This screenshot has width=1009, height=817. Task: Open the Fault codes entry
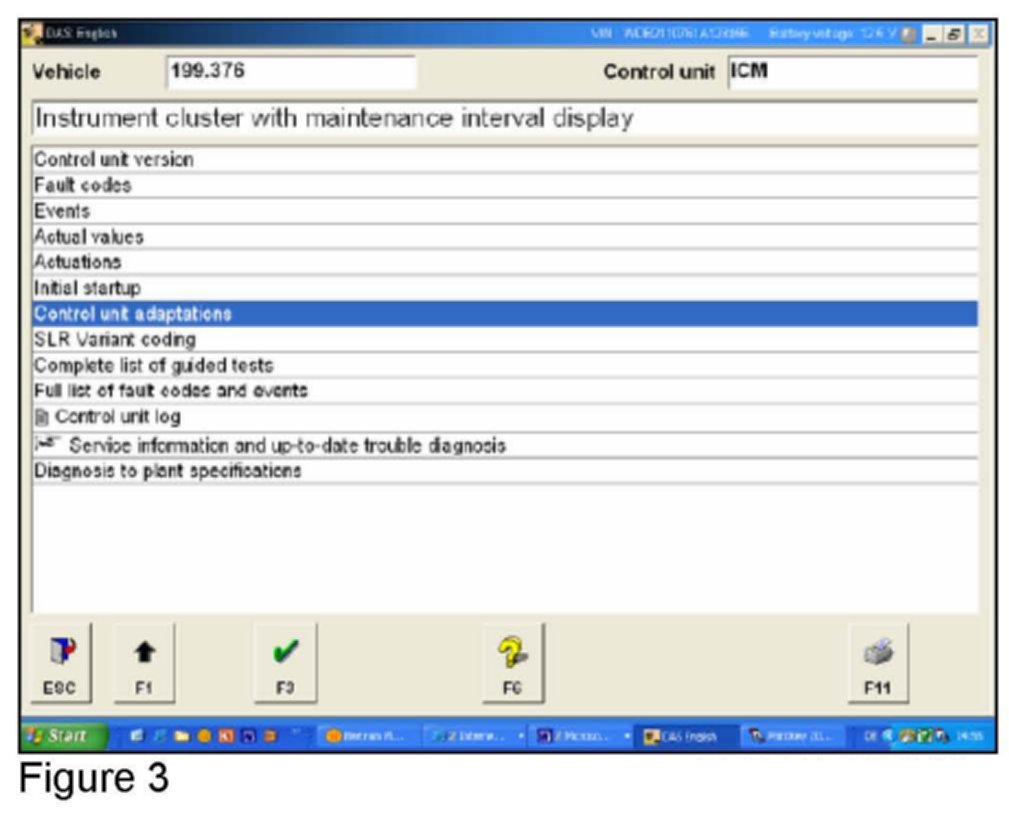tap(83, 185)
